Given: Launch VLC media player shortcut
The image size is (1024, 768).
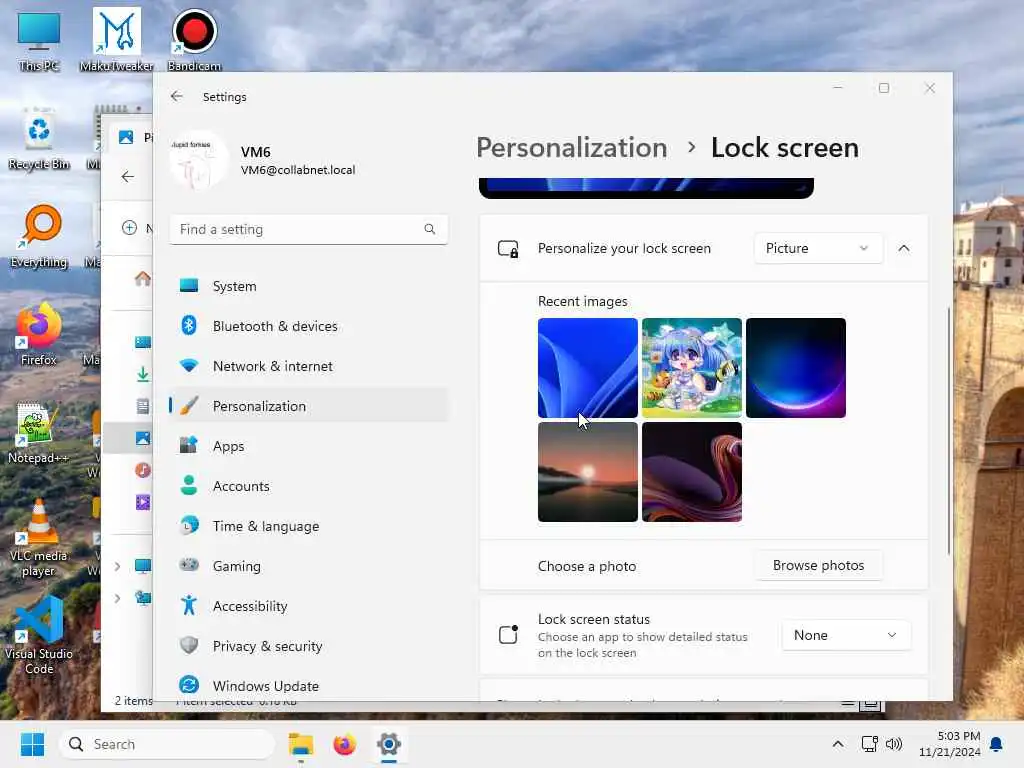Looking at the screenshot, I should 39,537.
